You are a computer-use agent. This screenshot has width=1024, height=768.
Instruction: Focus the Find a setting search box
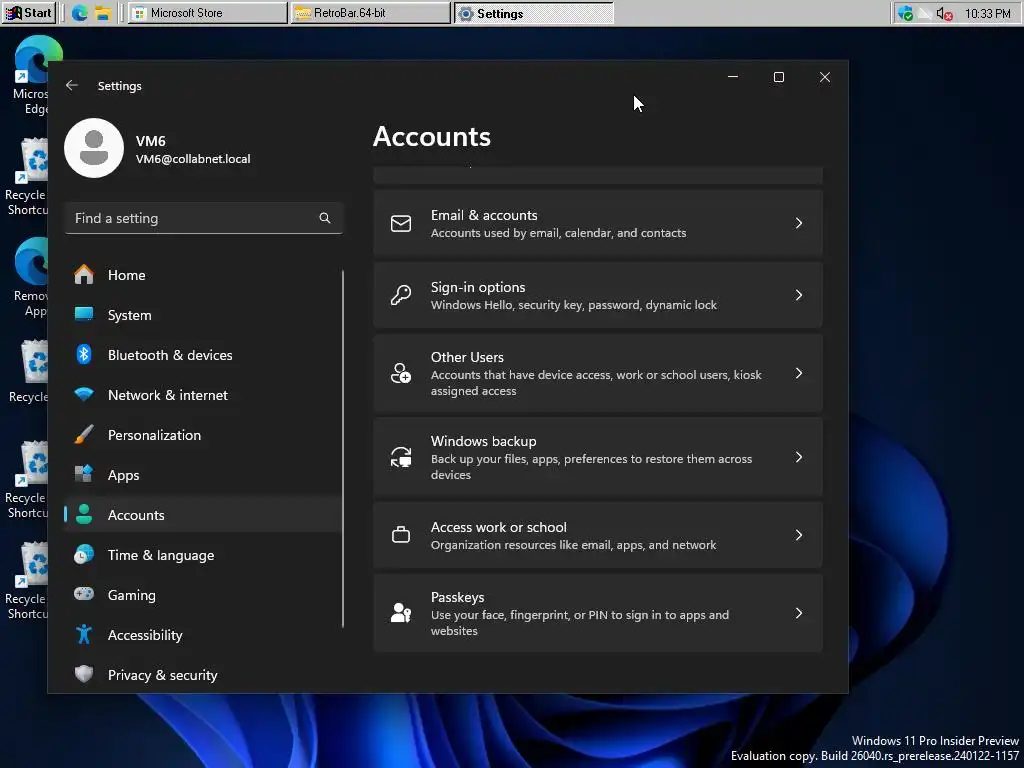204,218
